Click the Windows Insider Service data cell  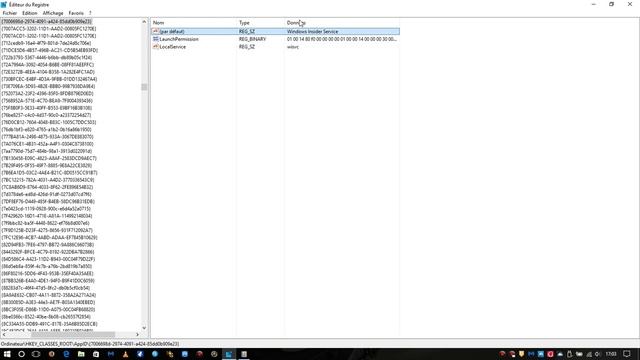312,31
